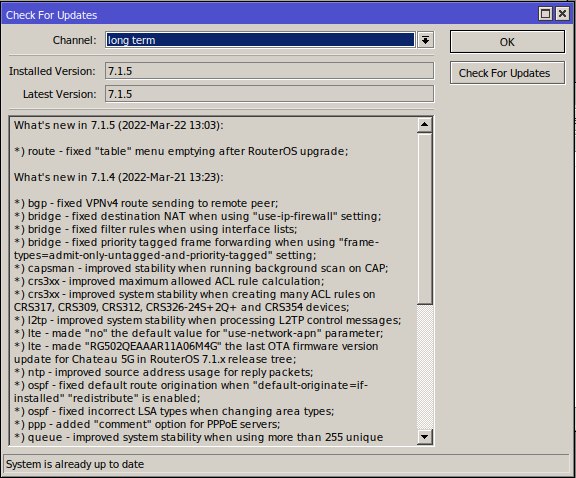Click the Latest Version field
This screenshot has width=576, height=478.
click(x=269, y=94)
